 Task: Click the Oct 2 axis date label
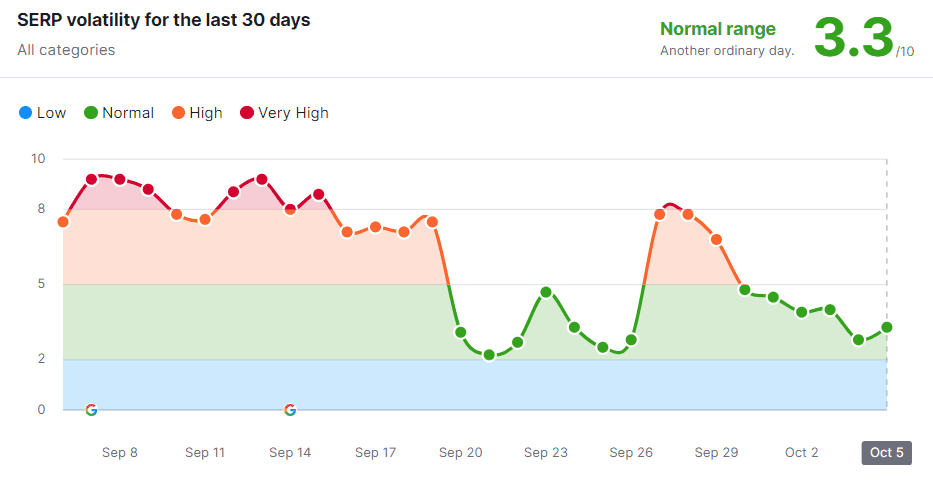coord(802,453)
